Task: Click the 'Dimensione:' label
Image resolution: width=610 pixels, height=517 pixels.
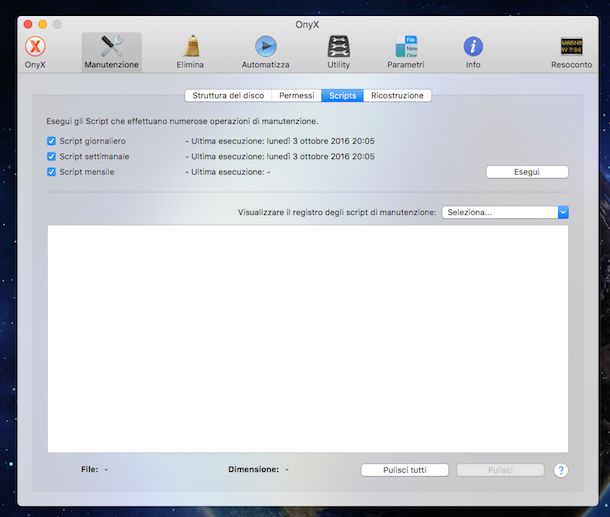Action: tap(254, 470)
